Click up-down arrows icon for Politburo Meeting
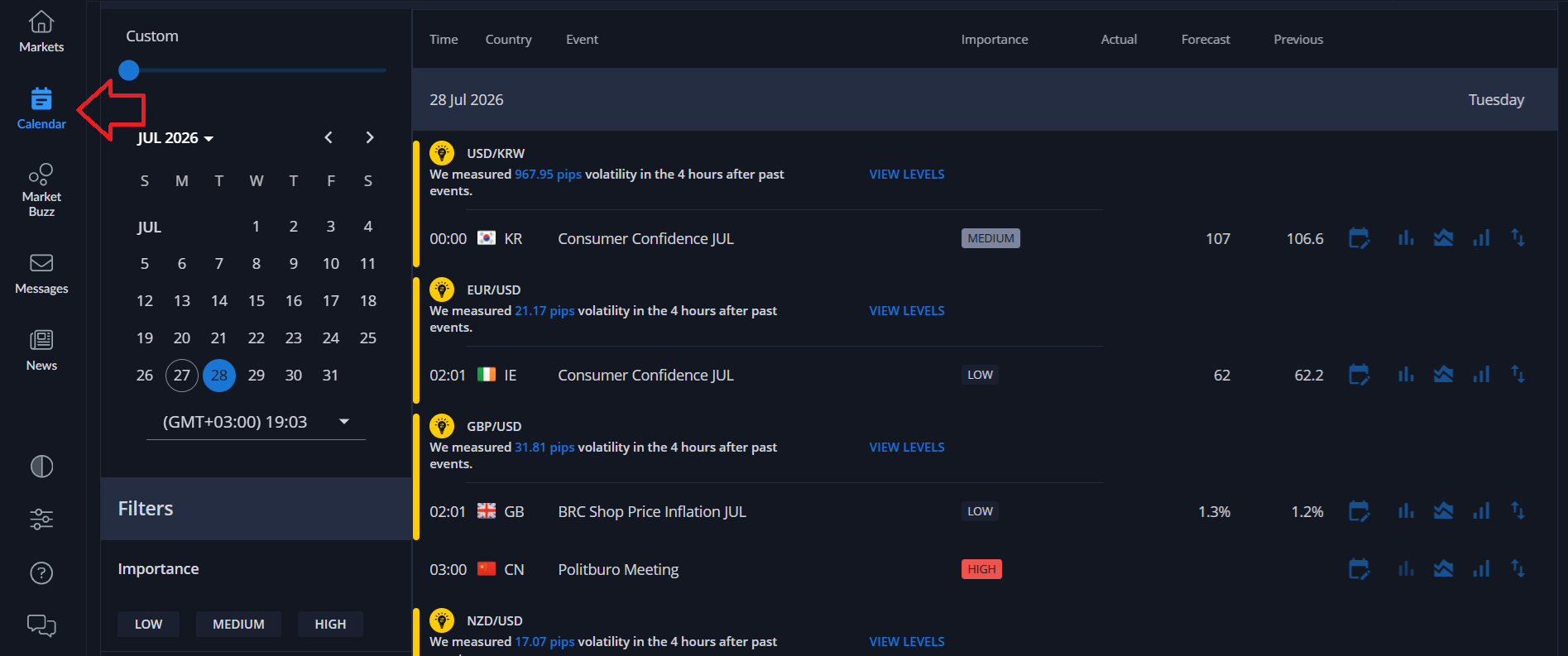This screenshot has height=656, width=1568. 1518,569
